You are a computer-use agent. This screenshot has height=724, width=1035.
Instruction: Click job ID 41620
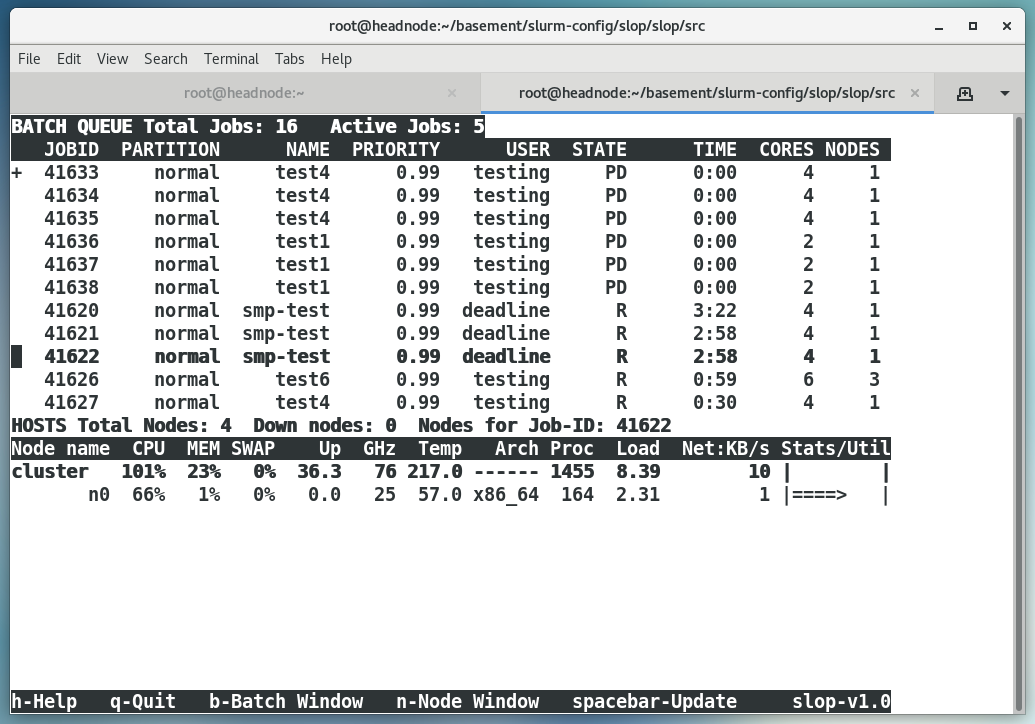(71, 310)
